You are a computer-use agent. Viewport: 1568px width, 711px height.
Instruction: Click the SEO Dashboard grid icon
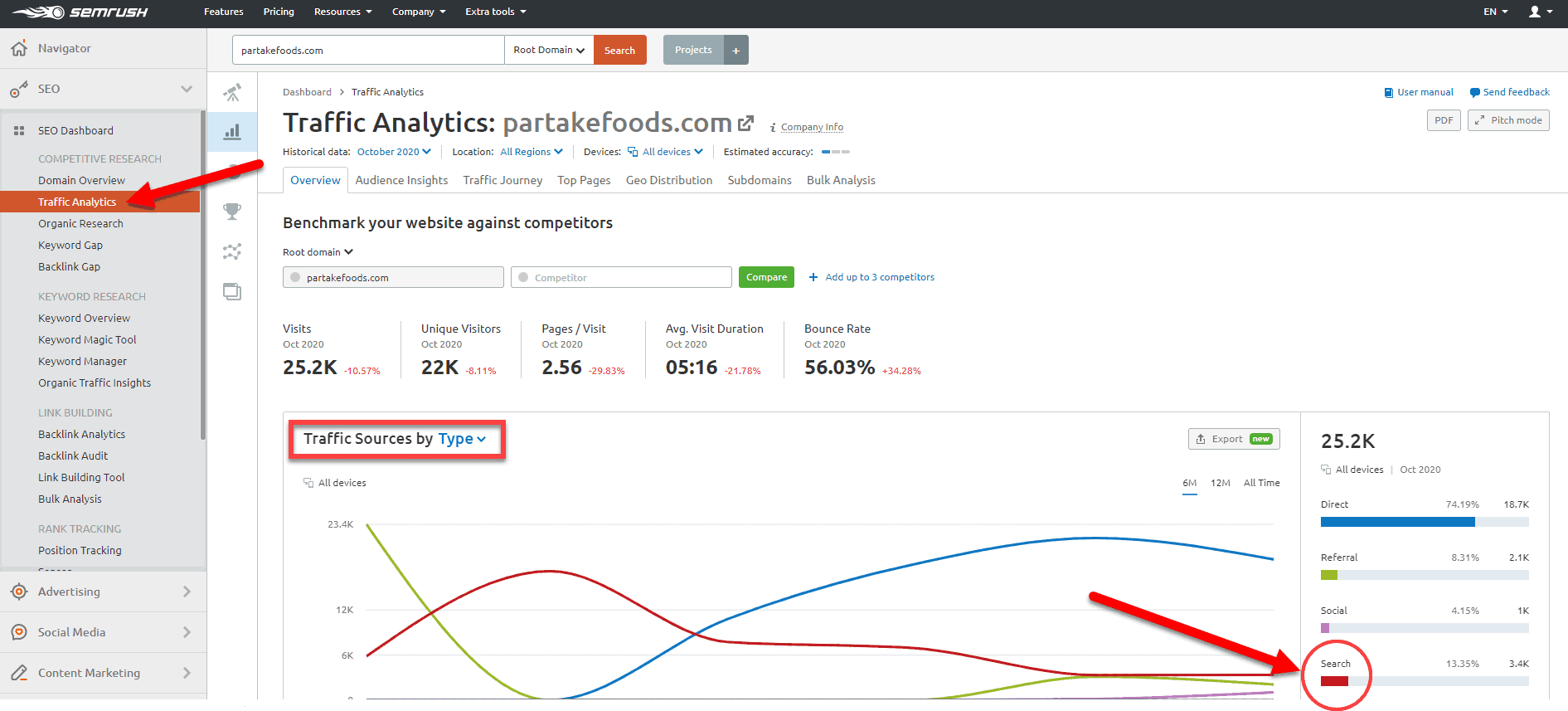[19, 130]
